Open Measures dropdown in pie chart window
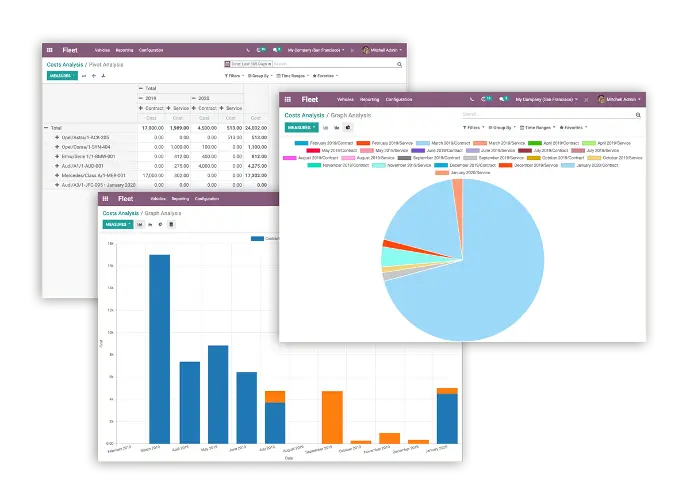690x496 pixels. coord(300,128)
